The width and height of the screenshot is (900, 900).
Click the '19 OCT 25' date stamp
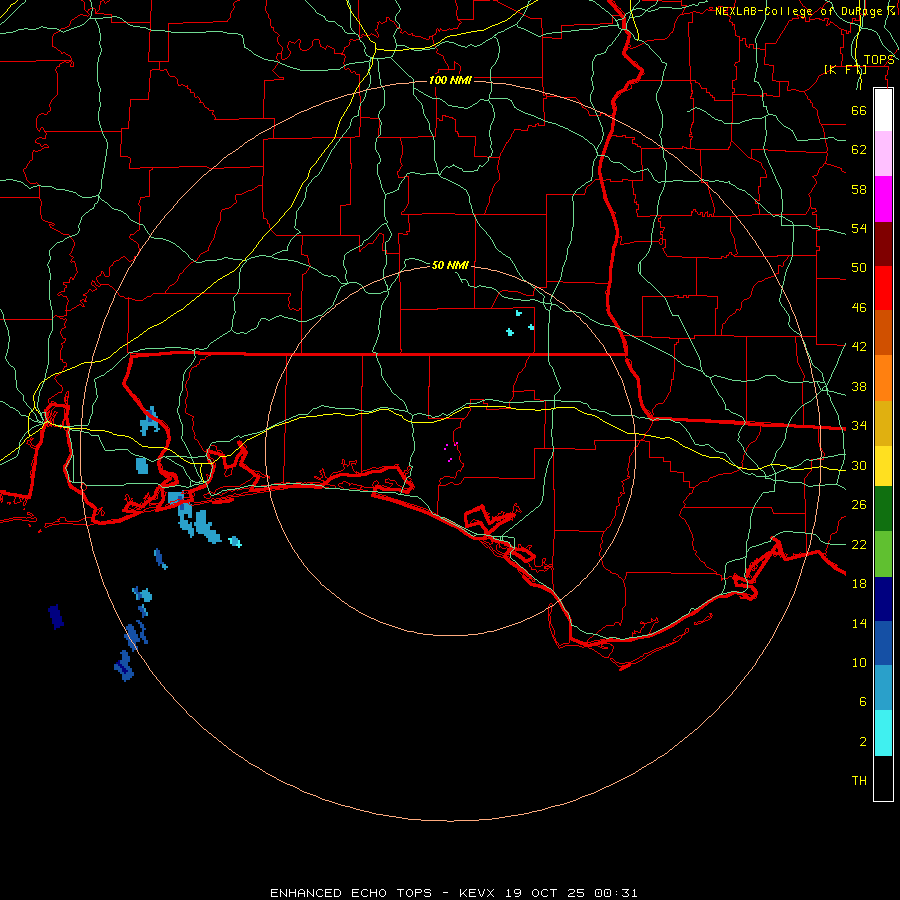click(545, 893)
